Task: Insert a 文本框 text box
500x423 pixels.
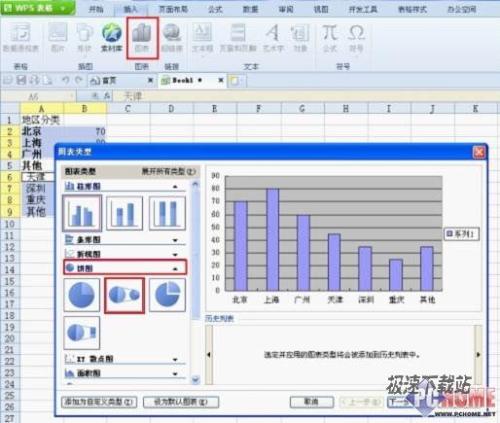Action: pyautogui.click(x=202, y=37)
